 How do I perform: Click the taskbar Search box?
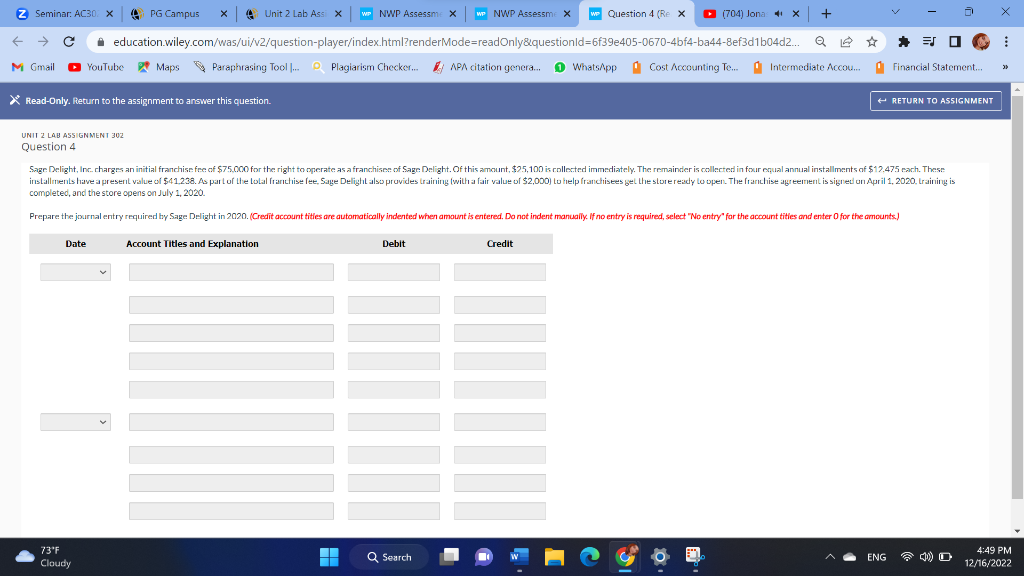coord(389,557)
